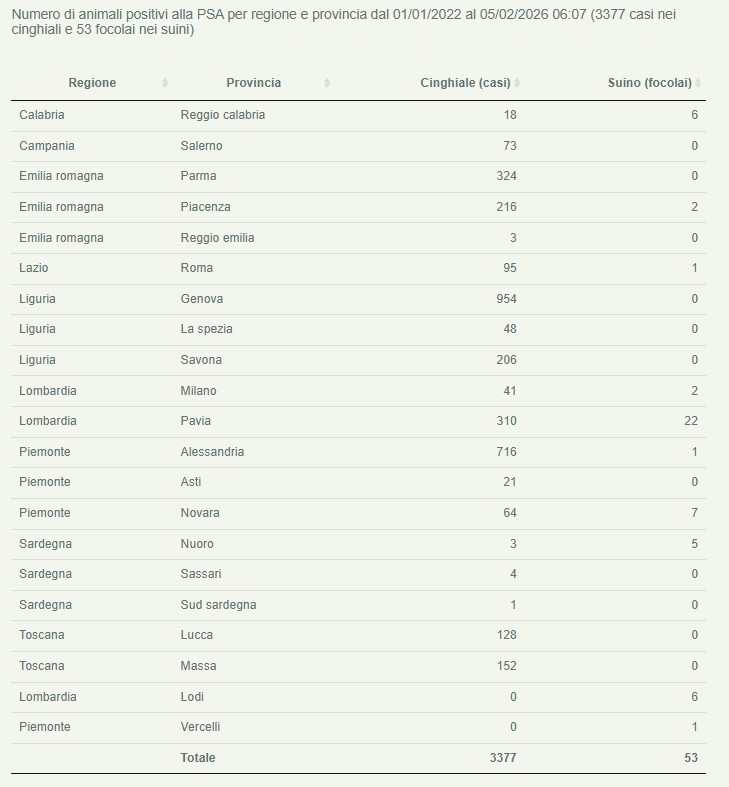Select the Reggio calabria province cell
Viewport: 729px width, 787px height.
(222, 115)
